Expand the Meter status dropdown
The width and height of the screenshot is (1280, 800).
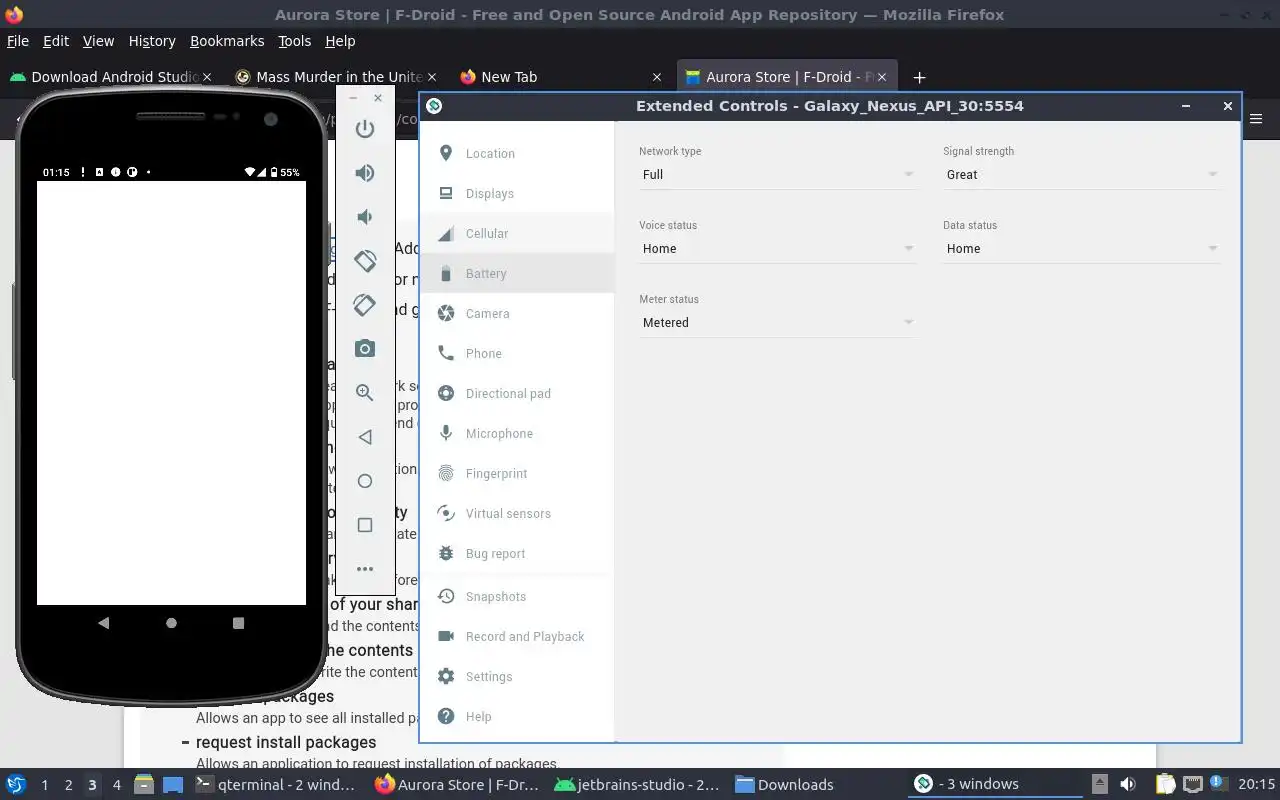click(x=777, y=323)
